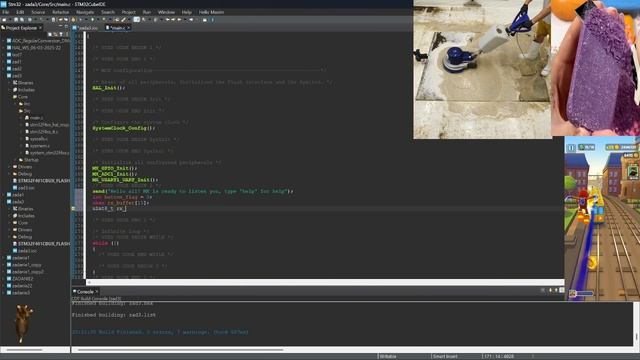Click the Run green play icon in toolbar
This screenshot has height=360, width=640.
click(x=92, y=20)
